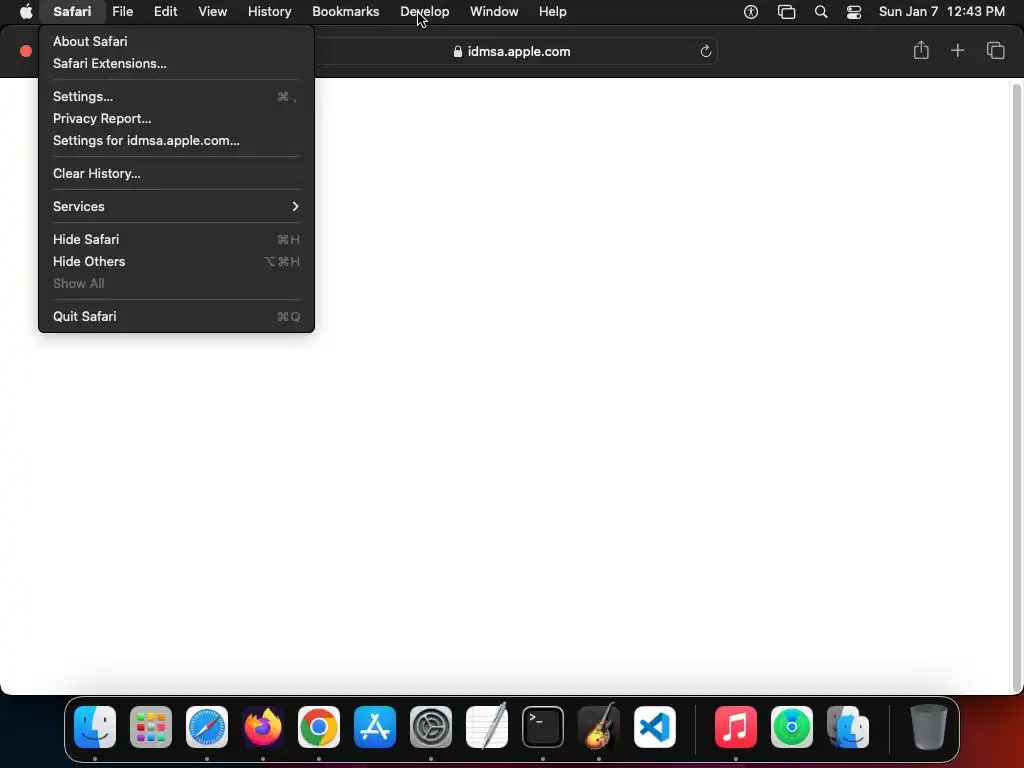
Task: Click the Finder-style icon next to Trash
Action: [x=848, y=727]
